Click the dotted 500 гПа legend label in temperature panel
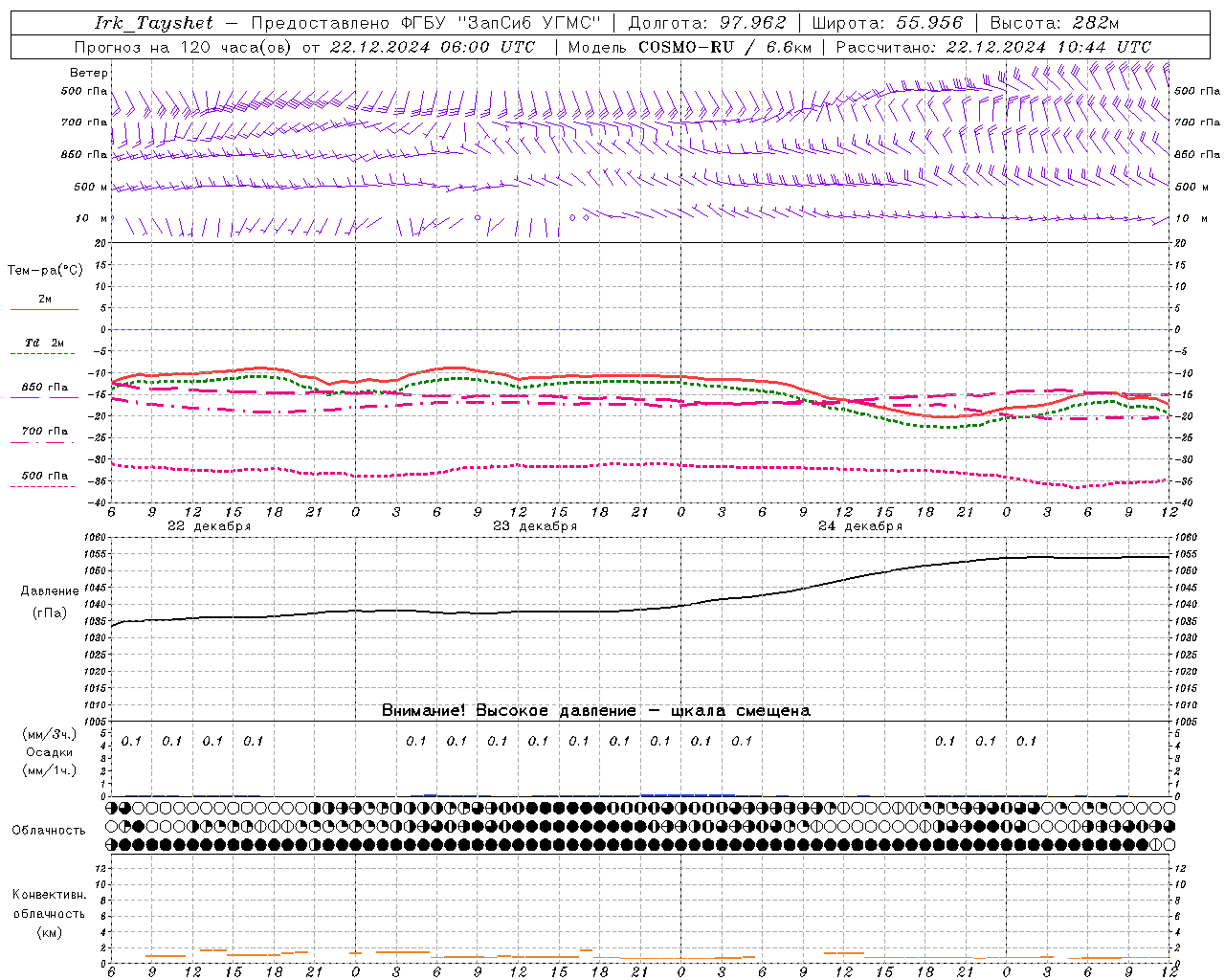The width and height of the screenshot is (1225, 980). click(44, 476)
